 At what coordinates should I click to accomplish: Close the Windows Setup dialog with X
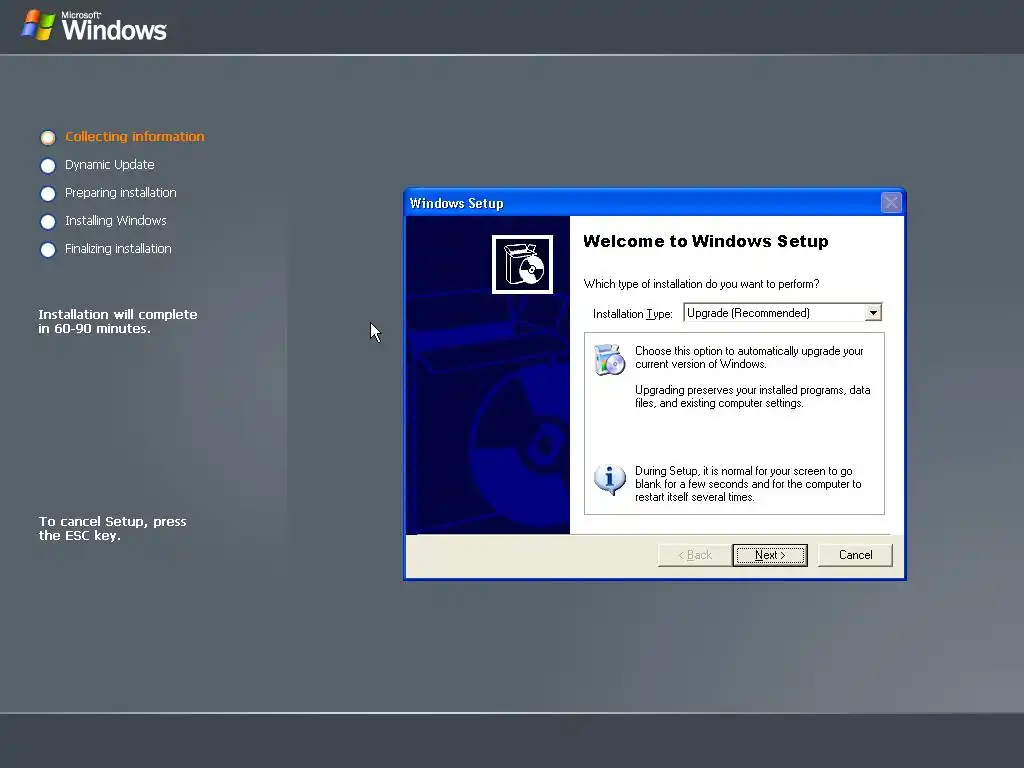point(891,202)
